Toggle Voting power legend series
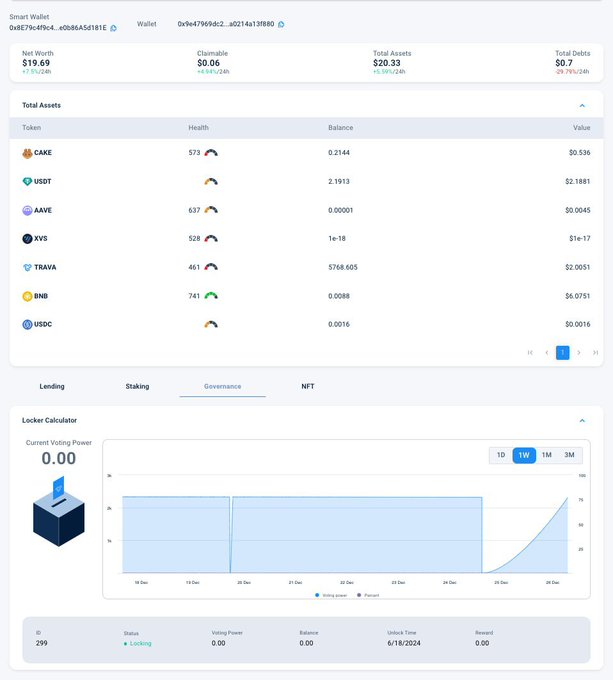613x680 pixels. click(331, 595)
